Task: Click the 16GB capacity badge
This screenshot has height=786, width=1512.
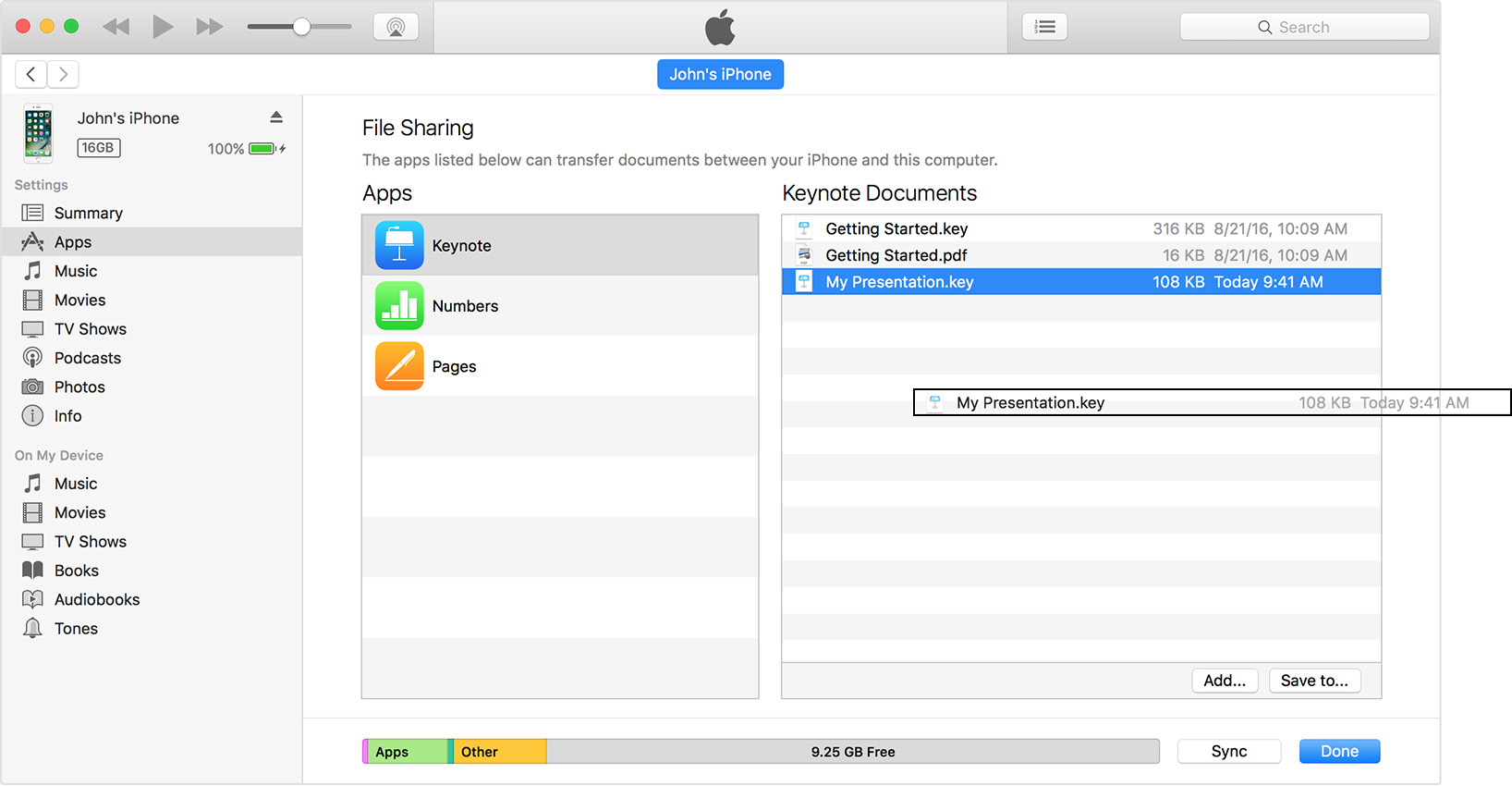Action: pyautogui.click(x=99, y=148)
